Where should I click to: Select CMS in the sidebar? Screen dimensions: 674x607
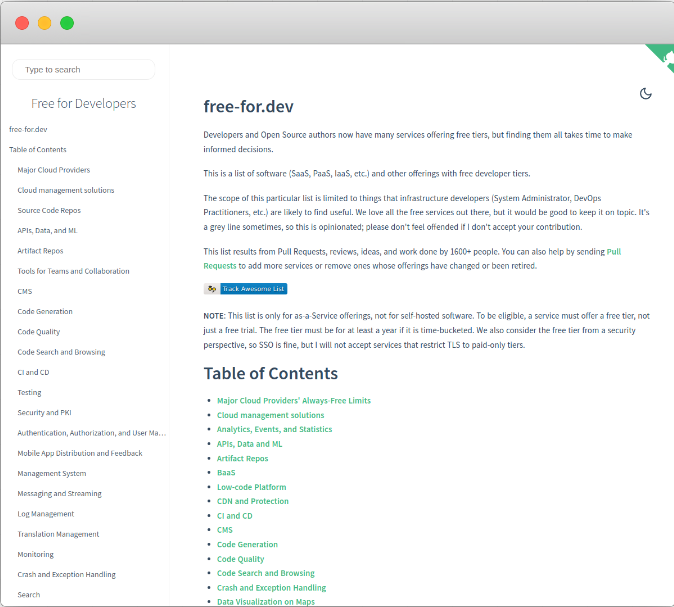coord(25,291)
